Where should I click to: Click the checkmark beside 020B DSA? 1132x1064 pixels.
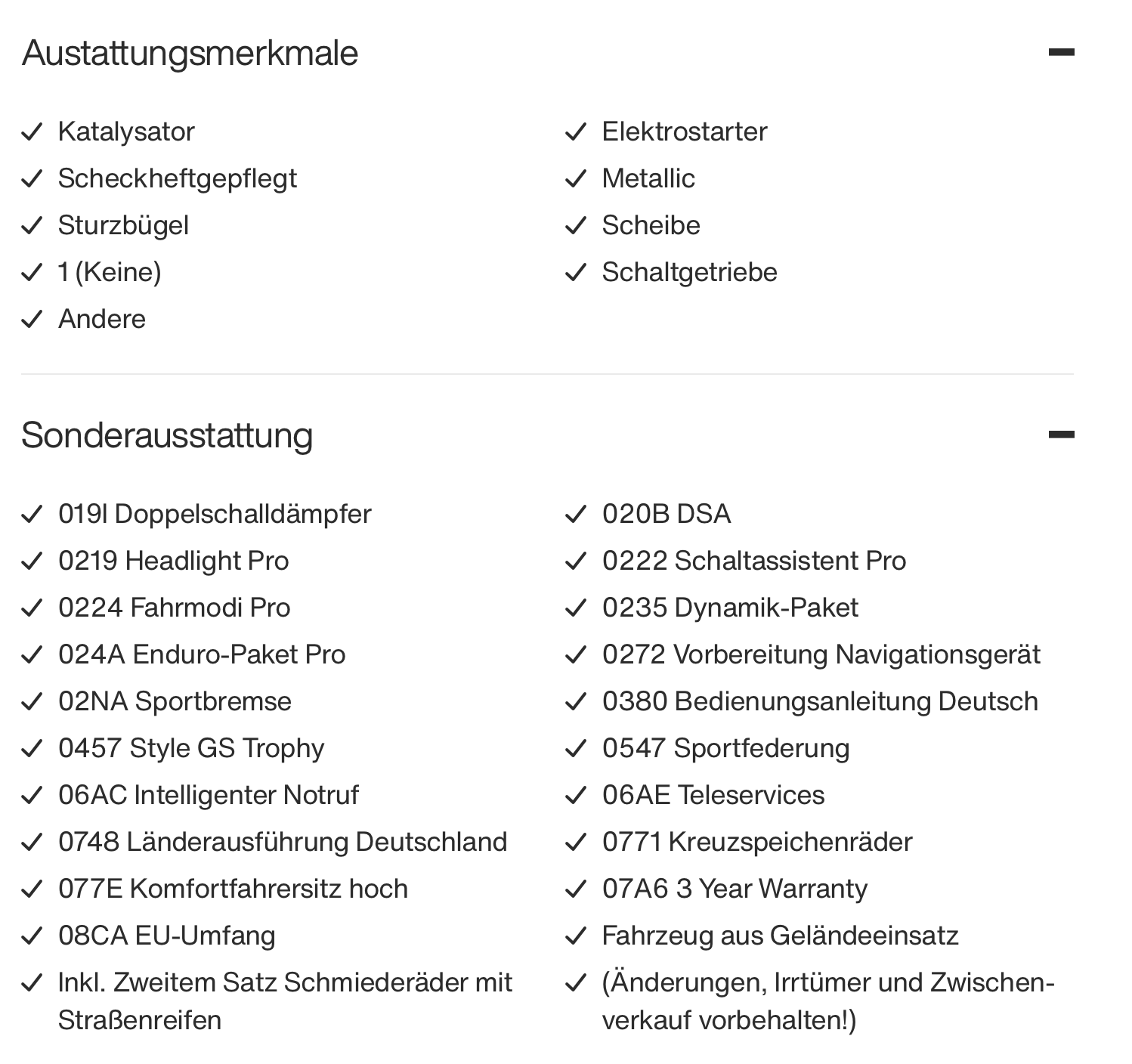(576, 515)
